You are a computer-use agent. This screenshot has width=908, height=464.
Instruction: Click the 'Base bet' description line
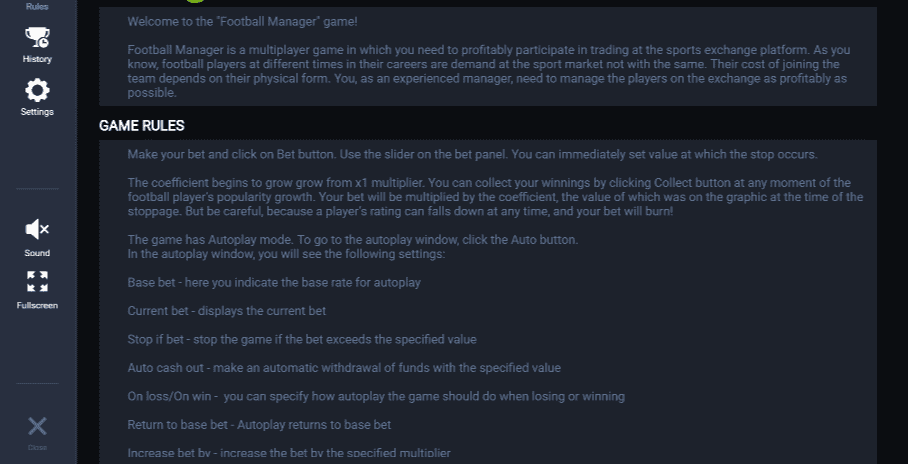point(274,283)
